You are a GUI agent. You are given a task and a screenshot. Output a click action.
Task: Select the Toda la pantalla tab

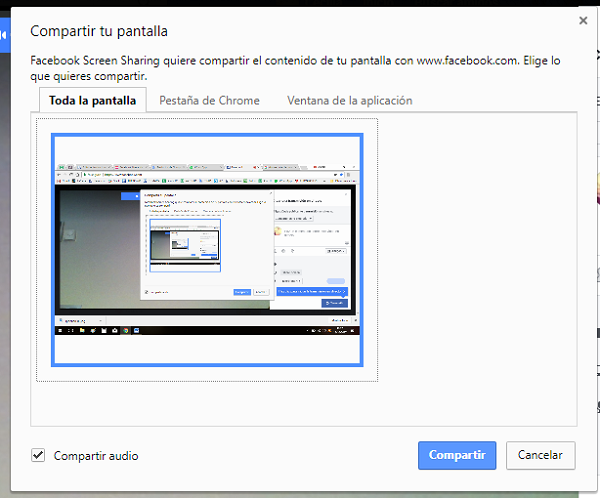pyautogui.click(x=92, y=100)
